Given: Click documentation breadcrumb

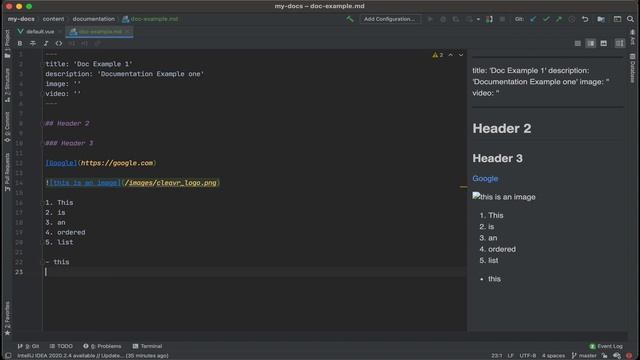Looking at the screenshot, I should click(x=93, y=19).
